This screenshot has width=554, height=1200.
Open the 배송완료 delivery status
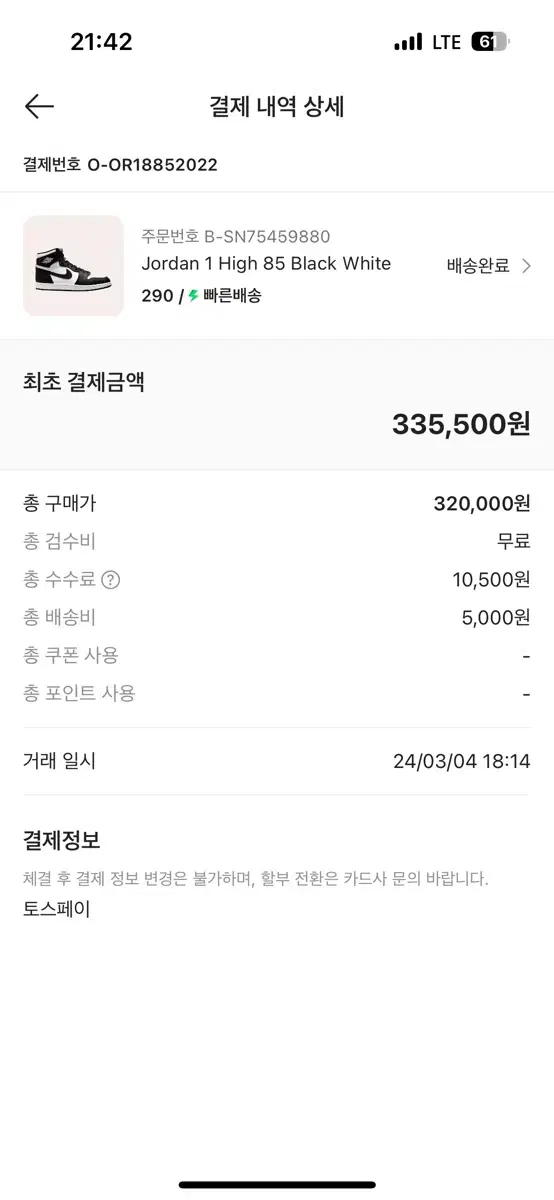[478, 266]
